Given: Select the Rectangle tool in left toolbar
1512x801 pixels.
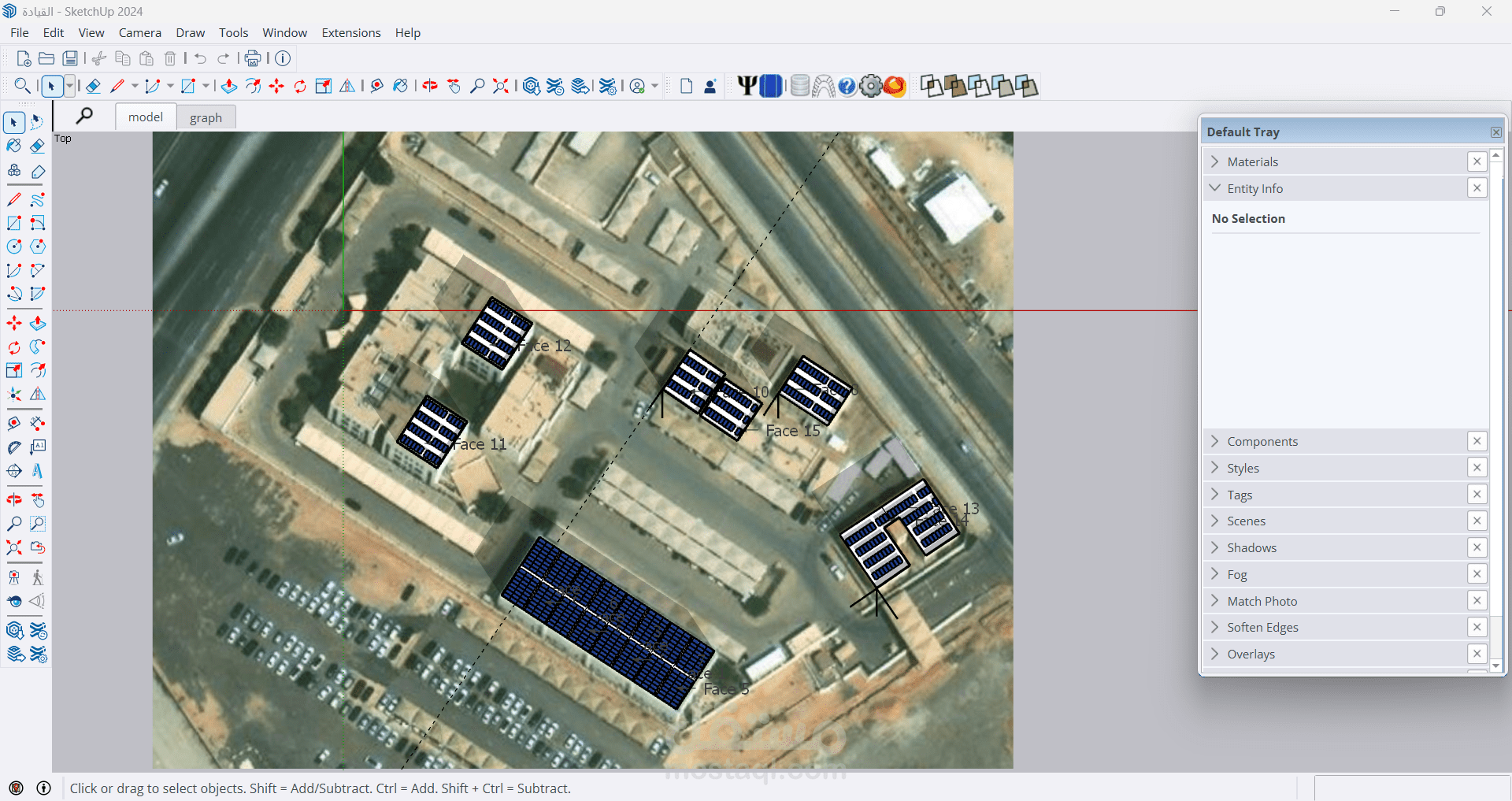Looking at the screenshot, I should [14, 223].
